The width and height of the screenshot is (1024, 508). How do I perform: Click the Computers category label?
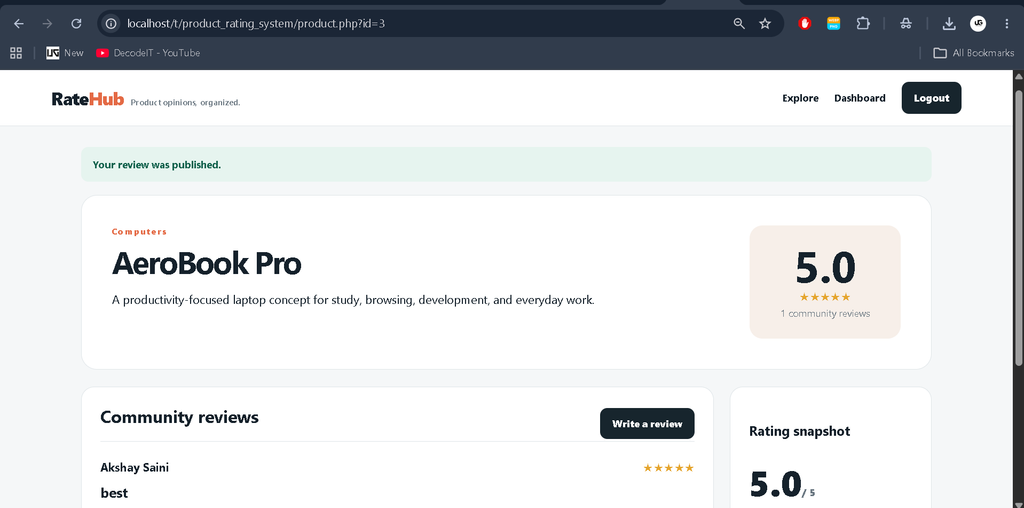pos(139,232)
